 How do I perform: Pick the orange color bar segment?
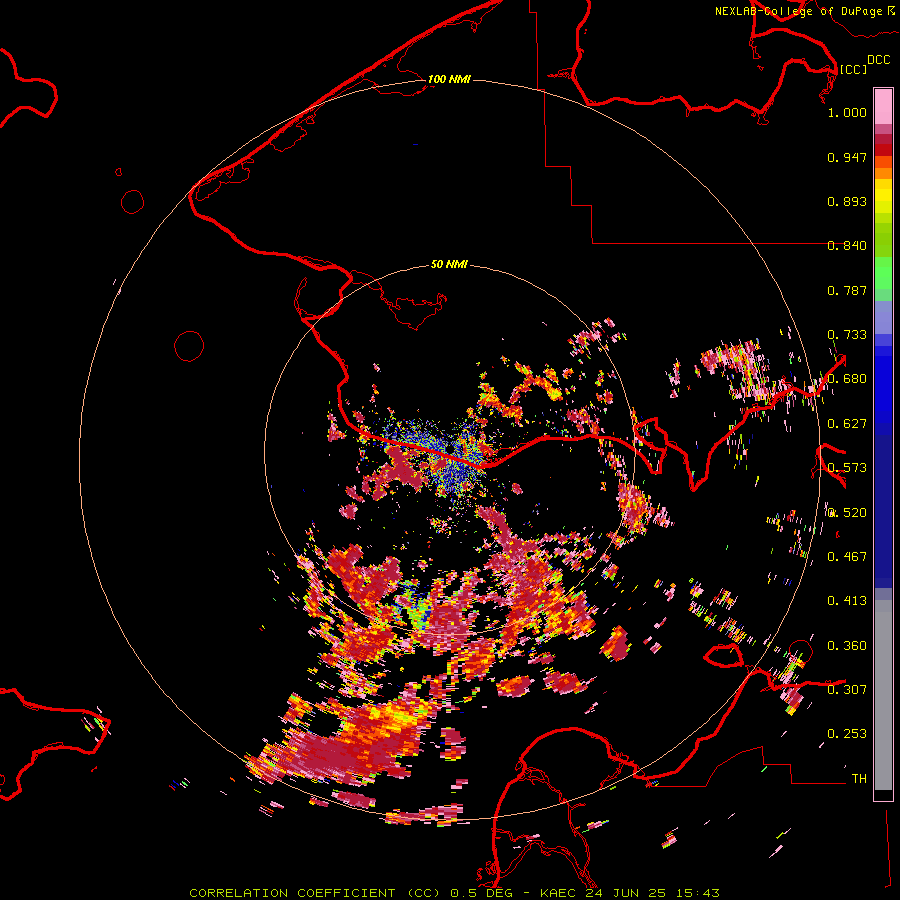point(883,173)
